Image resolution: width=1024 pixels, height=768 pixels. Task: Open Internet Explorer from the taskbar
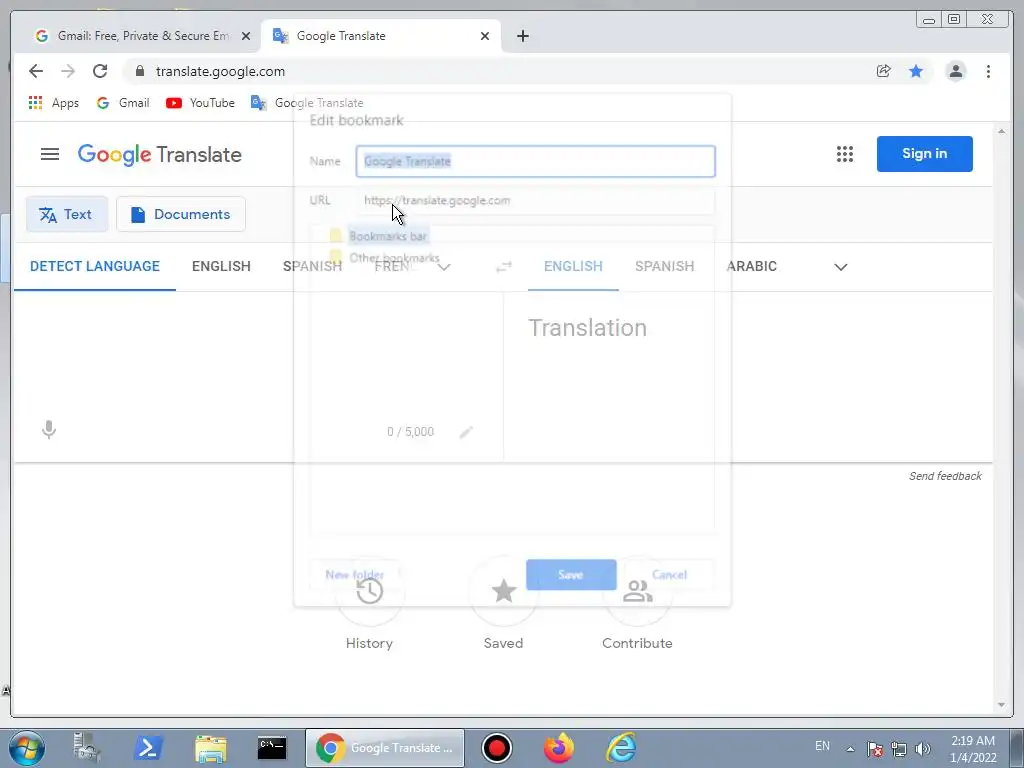620,748
